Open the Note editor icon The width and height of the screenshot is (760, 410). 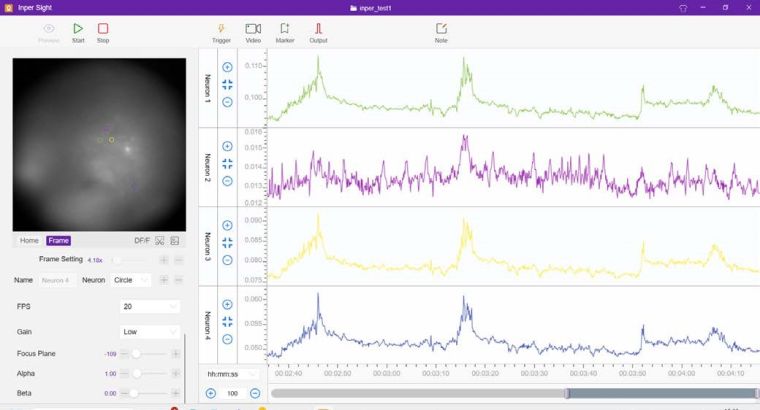click(441, 29)
